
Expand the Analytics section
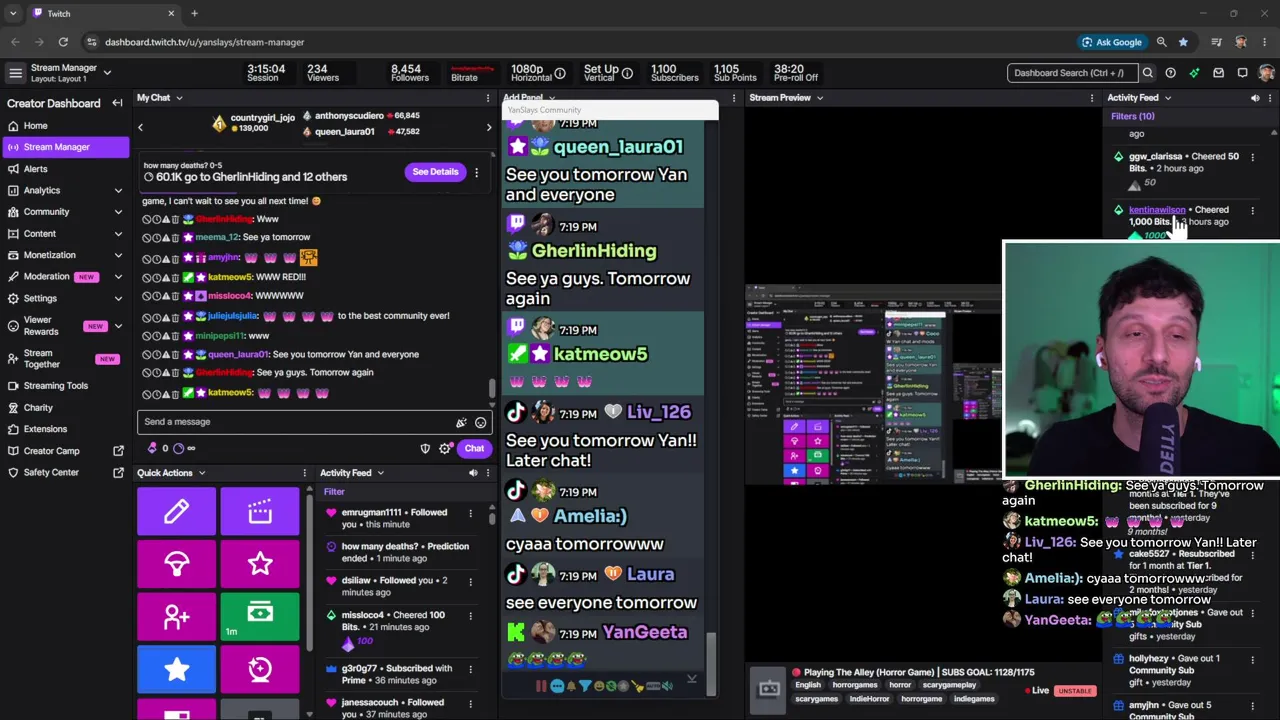tap(118, 190)
